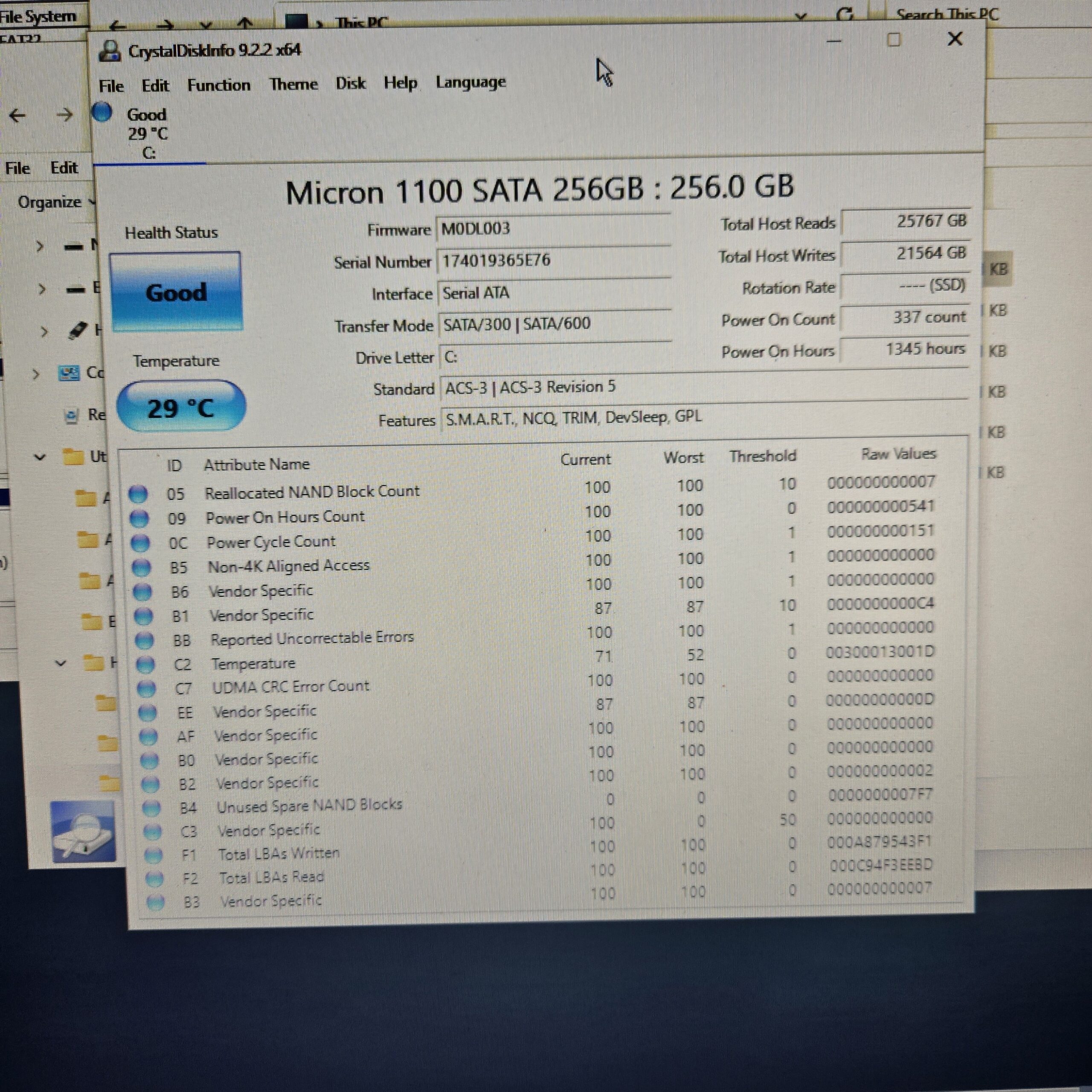Click the blue status dot beside Temperature attribute

coord(146,665)
